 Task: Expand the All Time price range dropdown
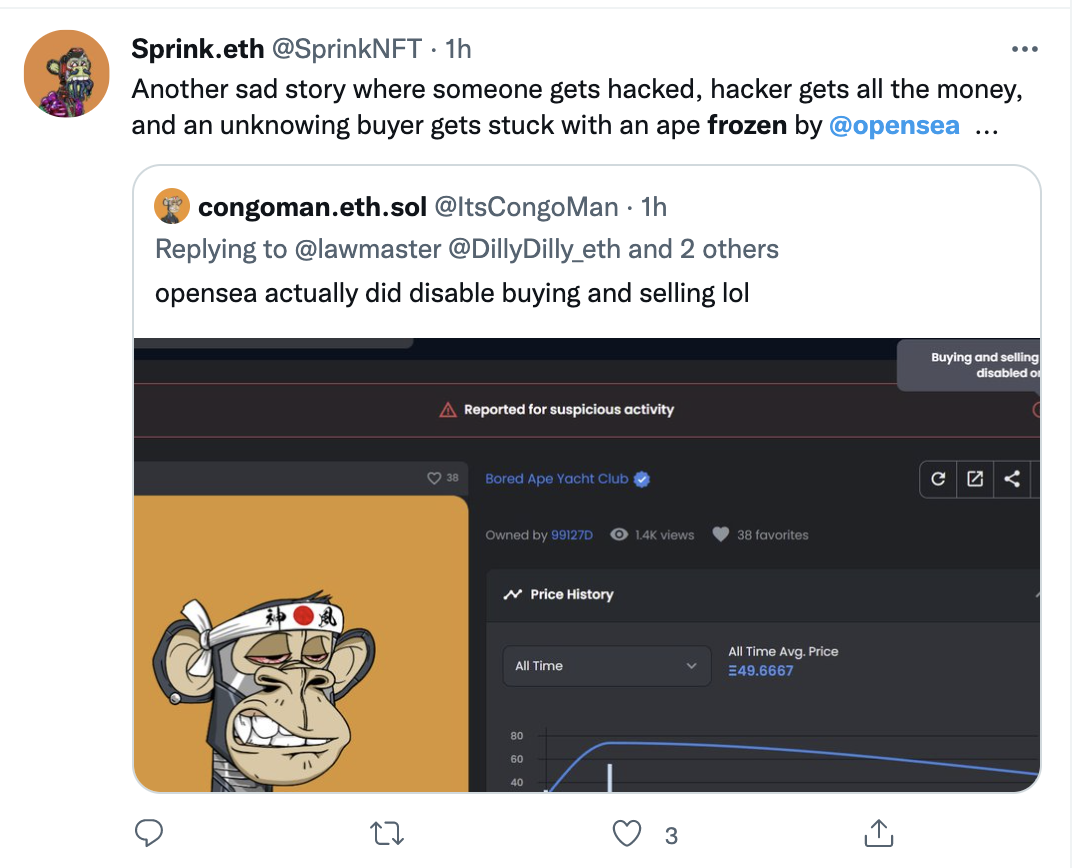[606, 666]
